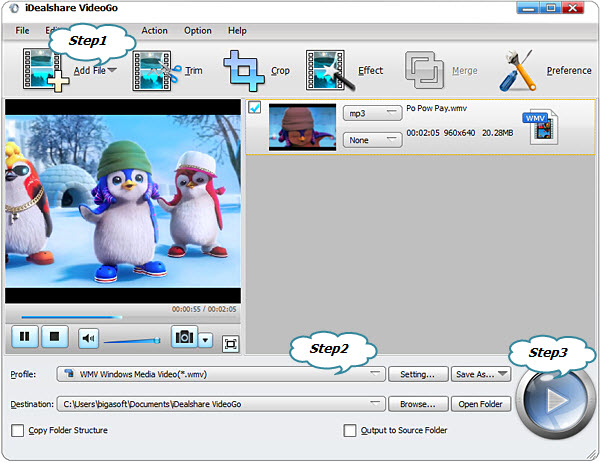
Task: Select the Crop tool icon
Action: click(244, 71)
